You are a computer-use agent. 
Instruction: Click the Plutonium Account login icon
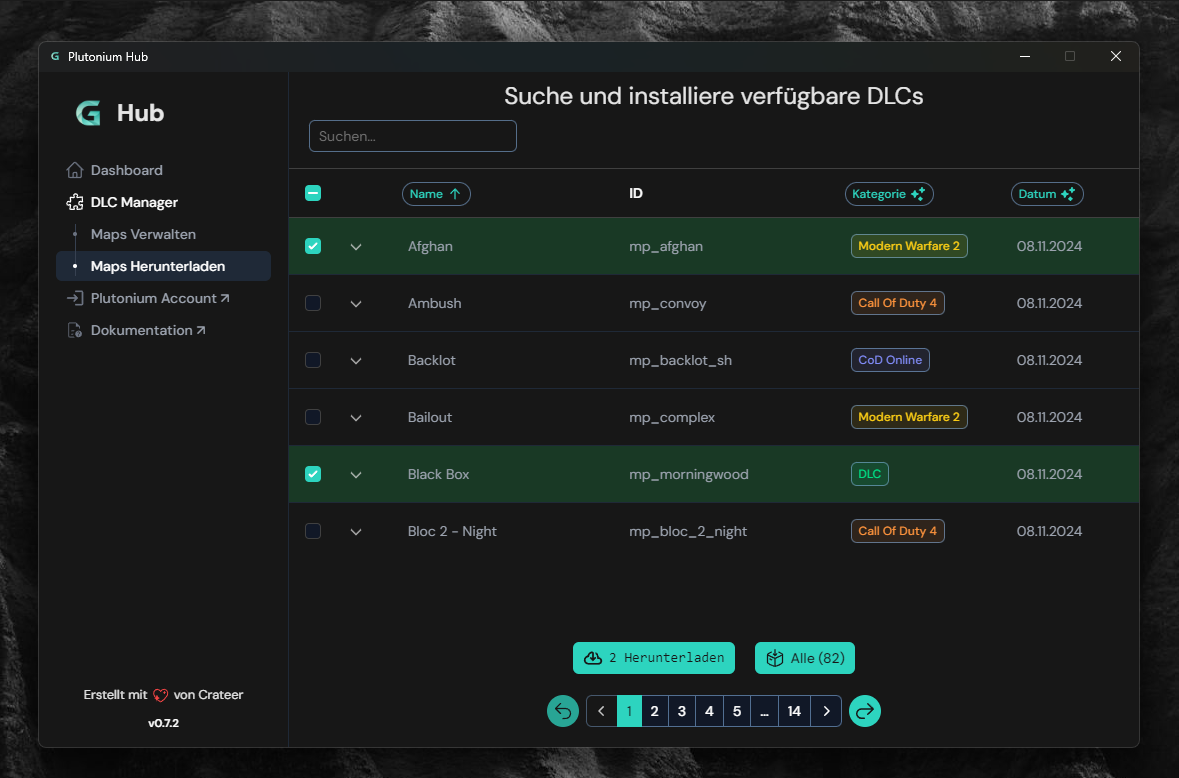coord(74,298)
